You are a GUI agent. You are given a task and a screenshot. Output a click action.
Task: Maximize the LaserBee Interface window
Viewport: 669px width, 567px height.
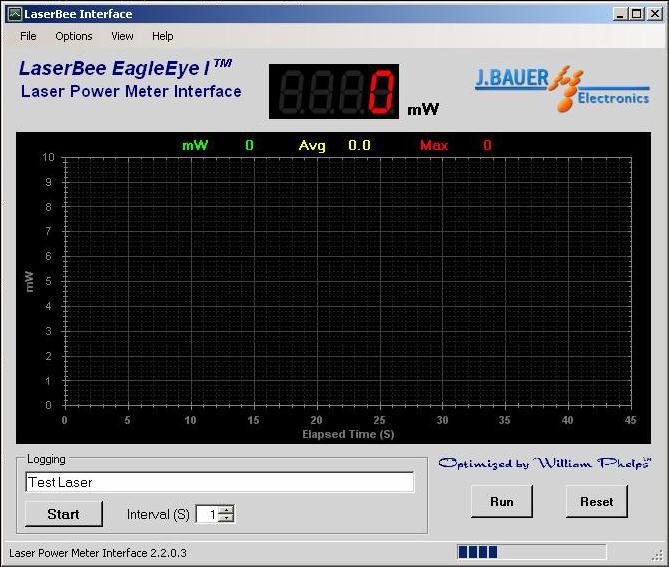637,14
